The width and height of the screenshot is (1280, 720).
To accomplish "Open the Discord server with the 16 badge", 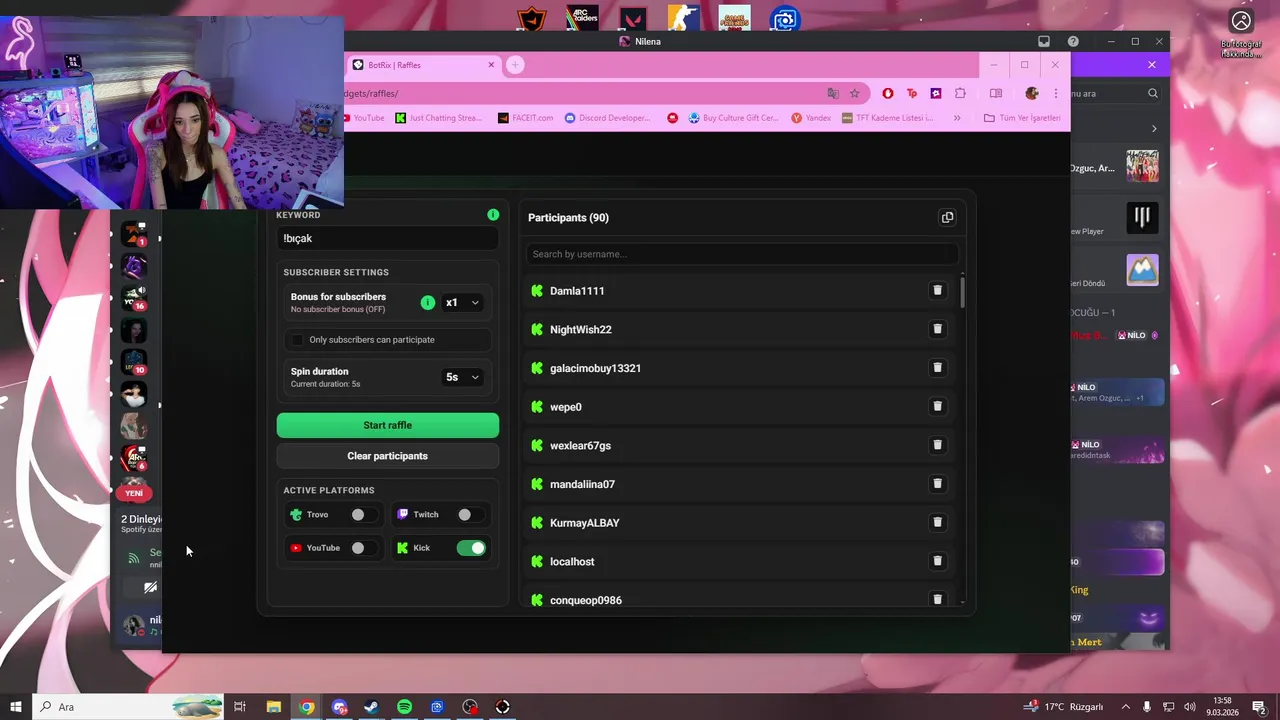I will pos(134,297).
